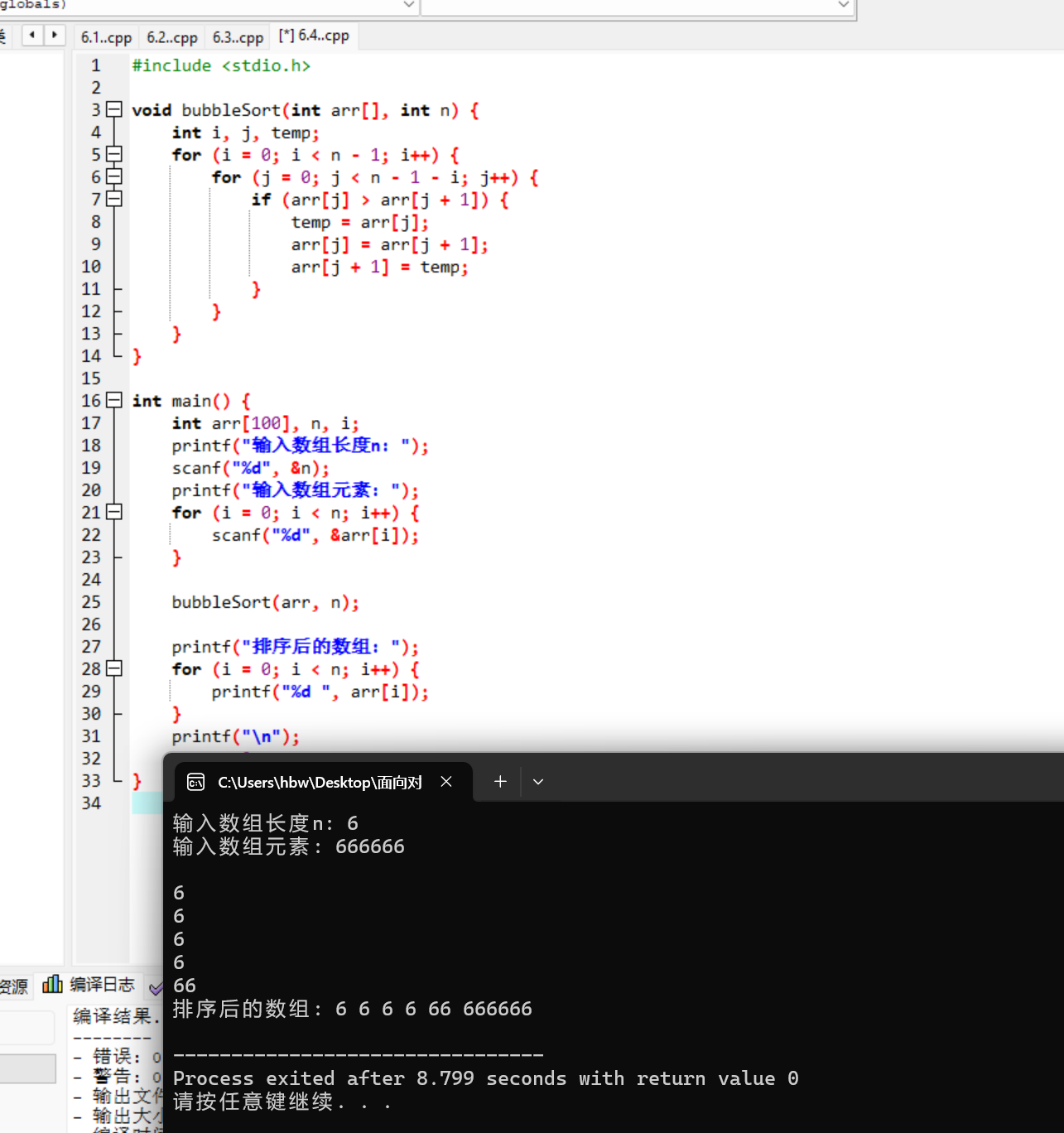
Task: Click the 'Process exited after 8.799 seconds' line
Action: 486,1078
